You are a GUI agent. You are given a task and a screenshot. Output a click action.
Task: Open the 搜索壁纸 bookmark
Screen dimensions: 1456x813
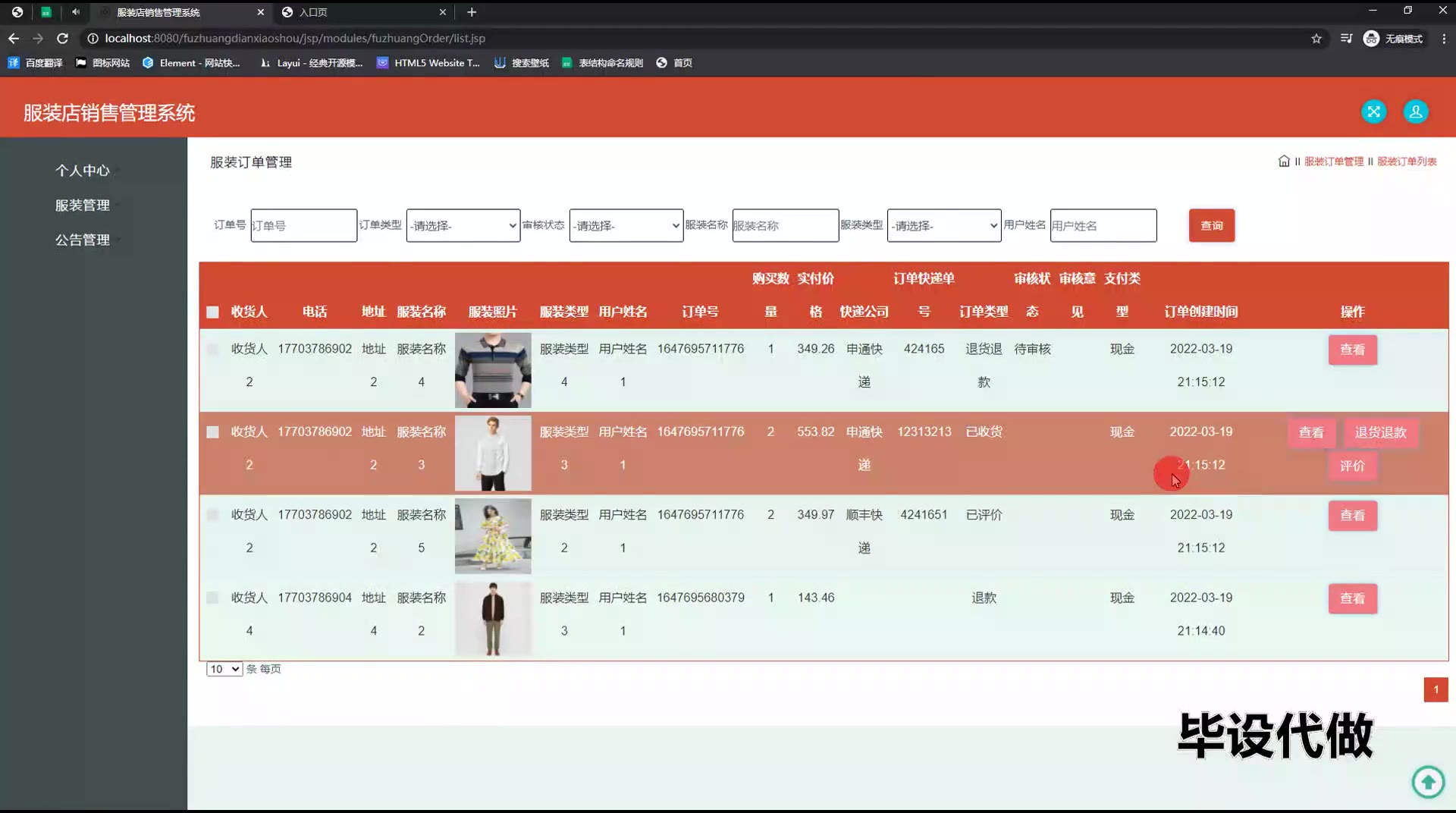point(522,63)
